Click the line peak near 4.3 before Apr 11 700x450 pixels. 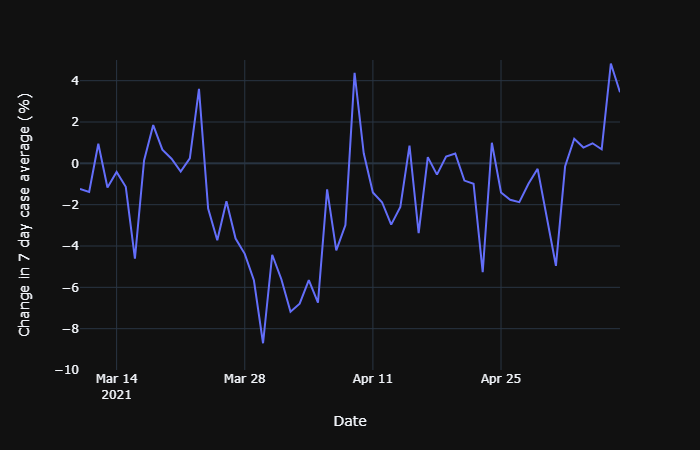click(354, 74)
